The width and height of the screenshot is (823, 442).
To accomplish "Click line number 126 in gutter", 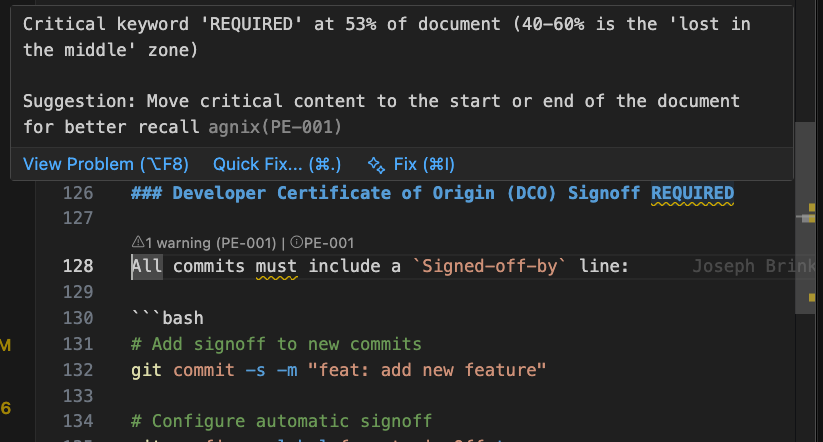I will [78, 193].
